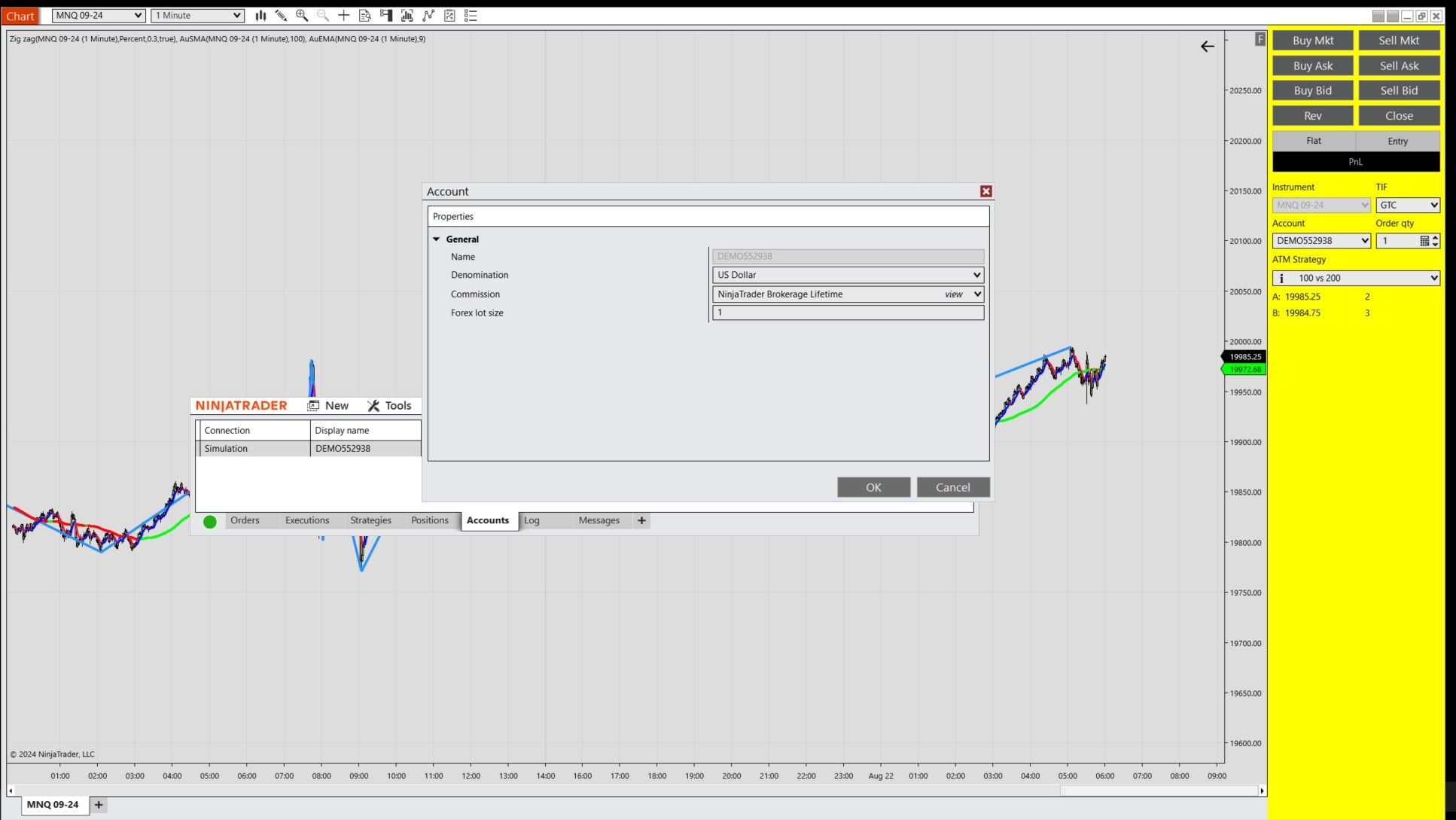Select the drawing tools pencil icon
This screenshot has width=1456, height=820.
281,15
